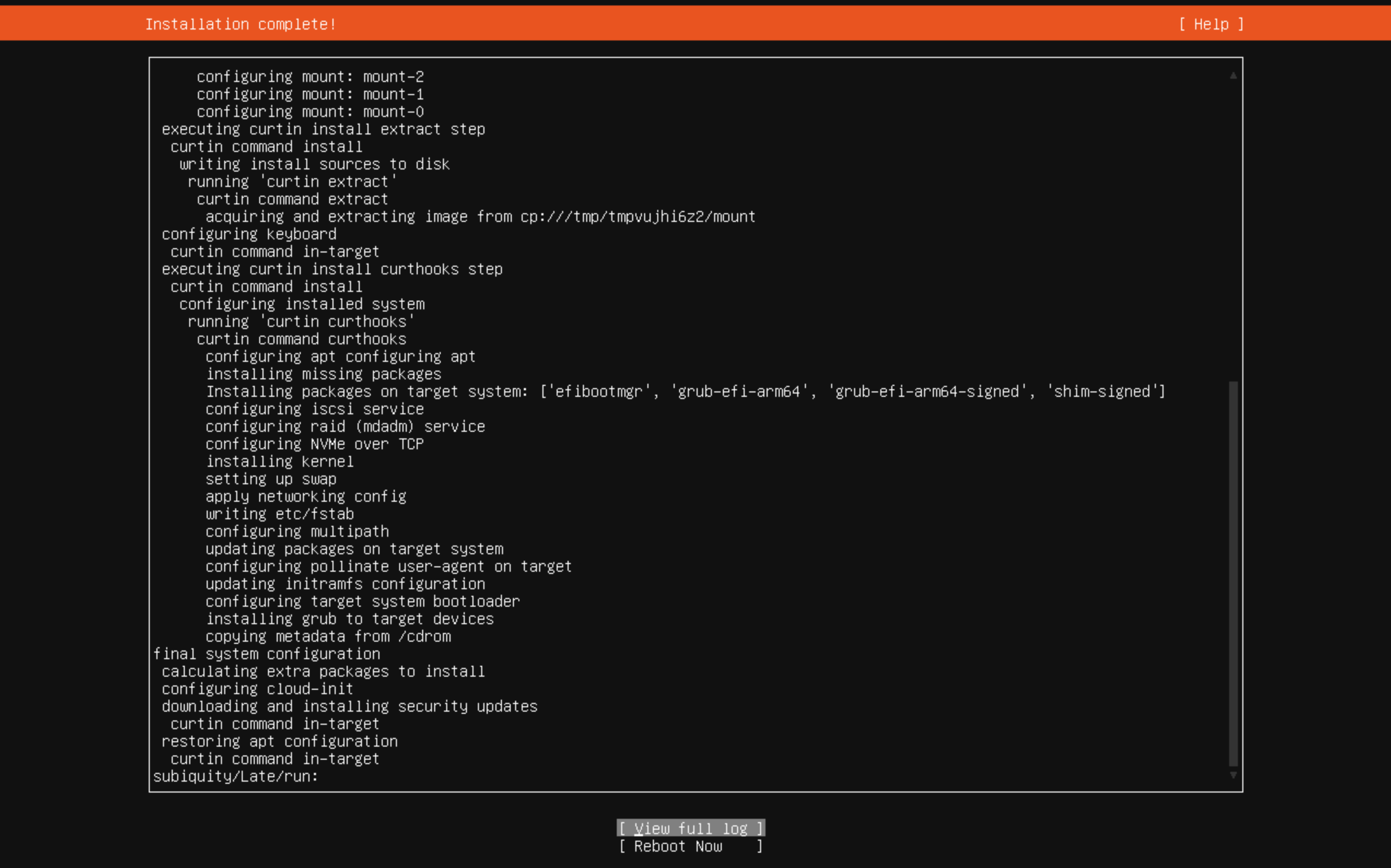The width and height of the screenshot is (1391, 868).
Task: Click log line 'configuring mount: mount-0'
Action: (x=310, y=112)
